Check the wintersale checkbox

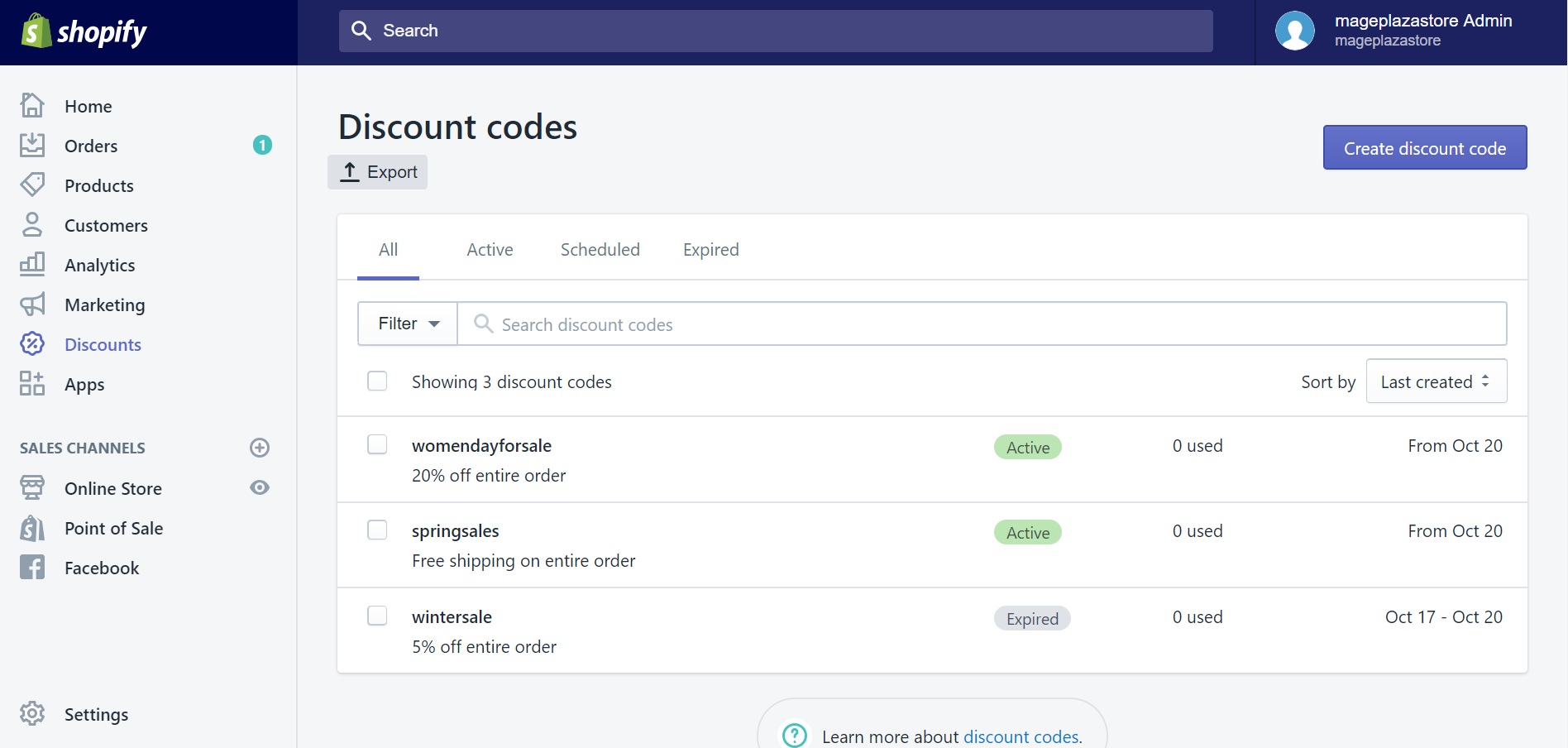377,616
